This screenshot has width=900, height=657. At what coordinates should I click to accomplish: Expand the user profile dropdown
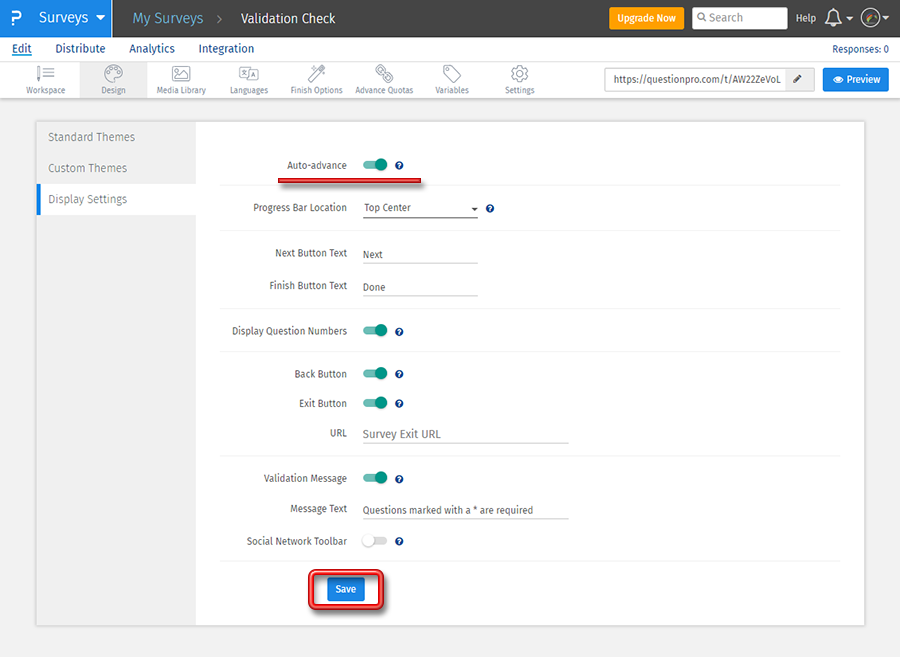pos(875,18)
